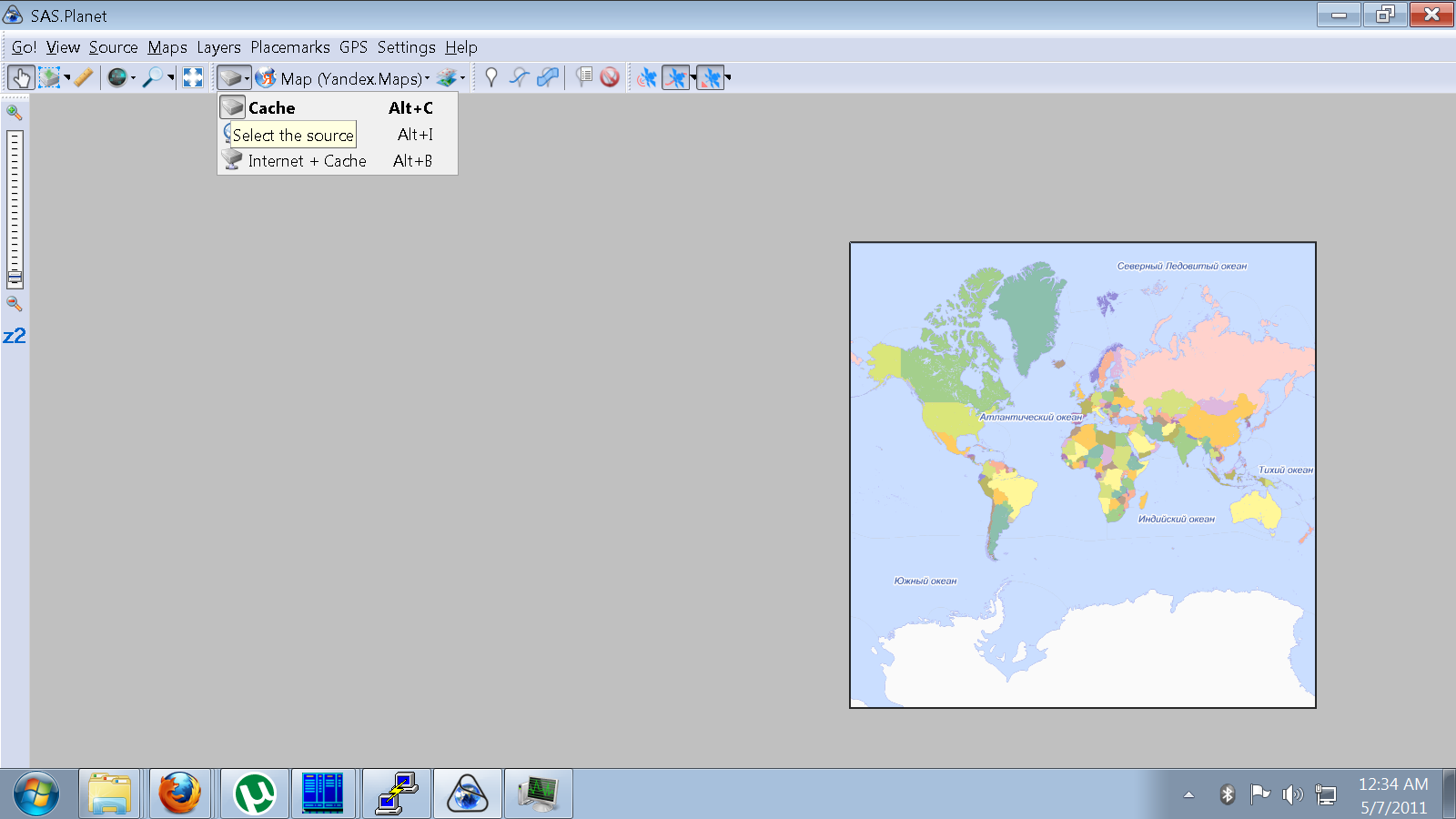Image resolution: width=1456 pixels, height=819 pixels.
Task: Select the hand move tool
Action: pos(21,78)
